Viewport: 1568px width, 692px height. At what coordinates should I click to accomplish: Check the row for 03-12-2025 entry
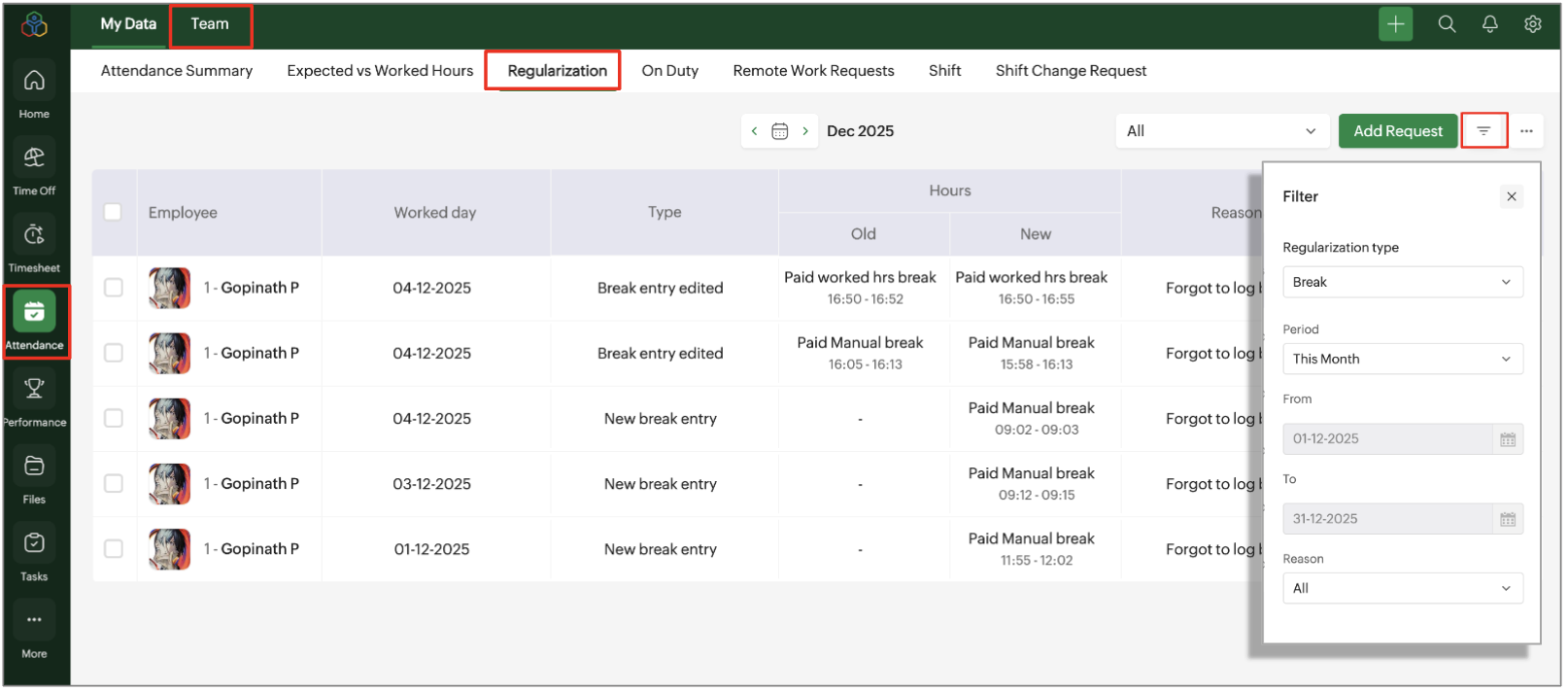tap(114, 483)
